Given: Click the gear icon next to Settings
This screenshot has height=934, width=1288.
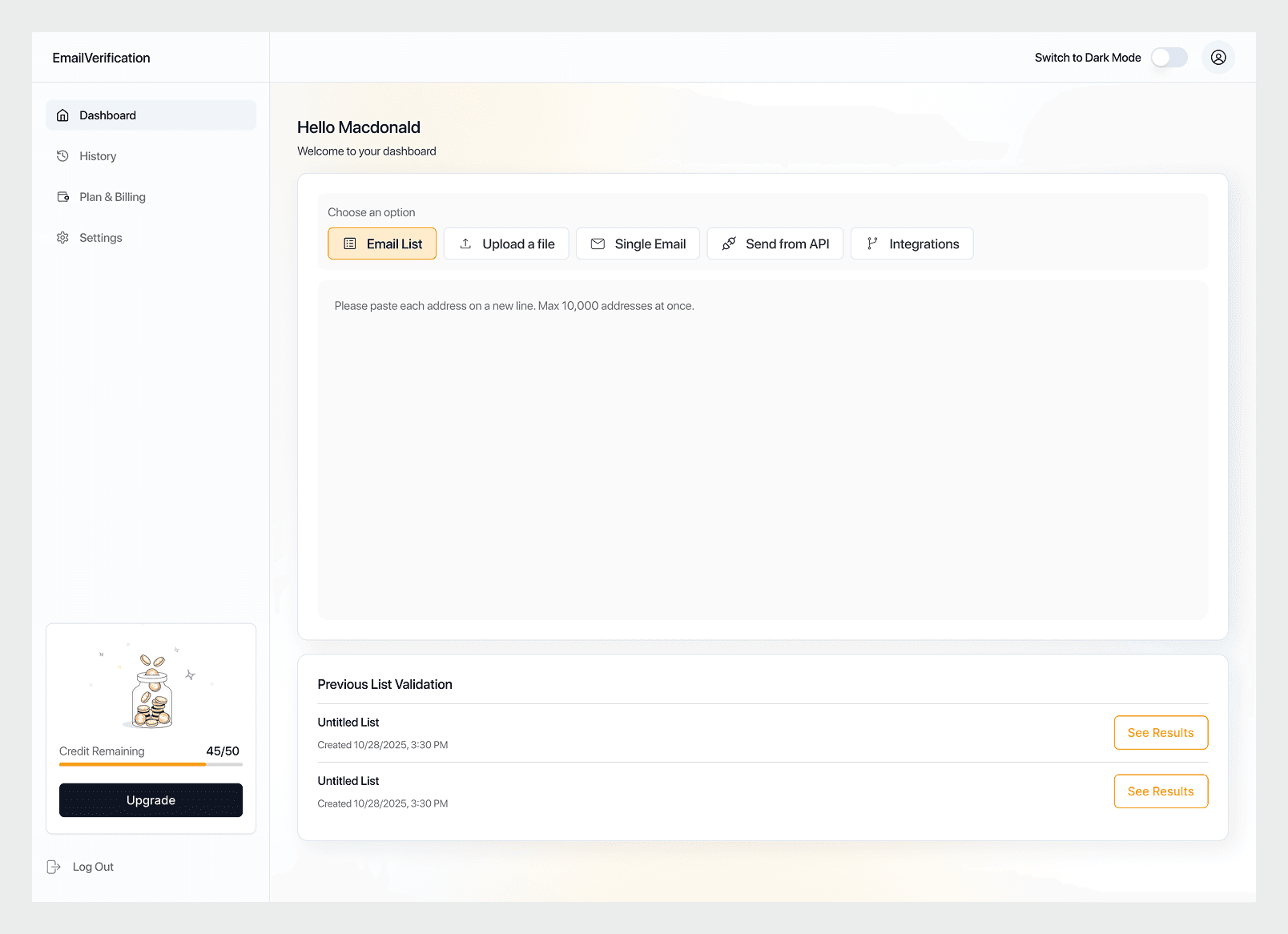Looking at the screenshot, I should click(x=63, y=237).
